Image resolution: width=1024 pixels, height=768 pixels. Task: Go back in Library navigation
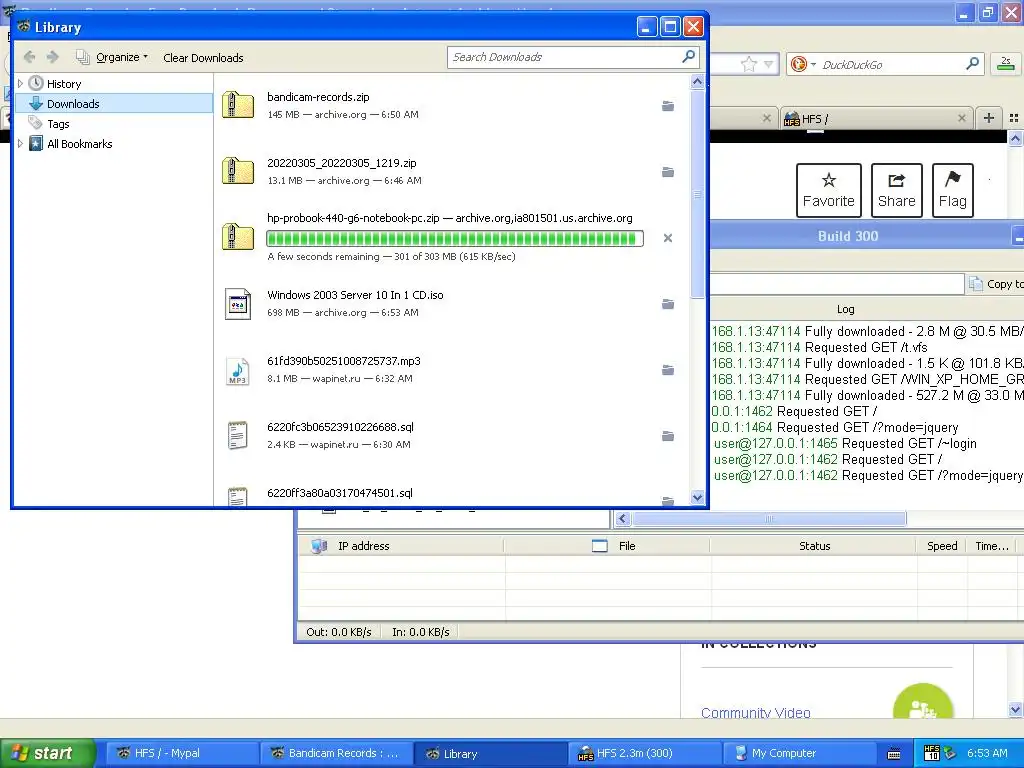29,57
